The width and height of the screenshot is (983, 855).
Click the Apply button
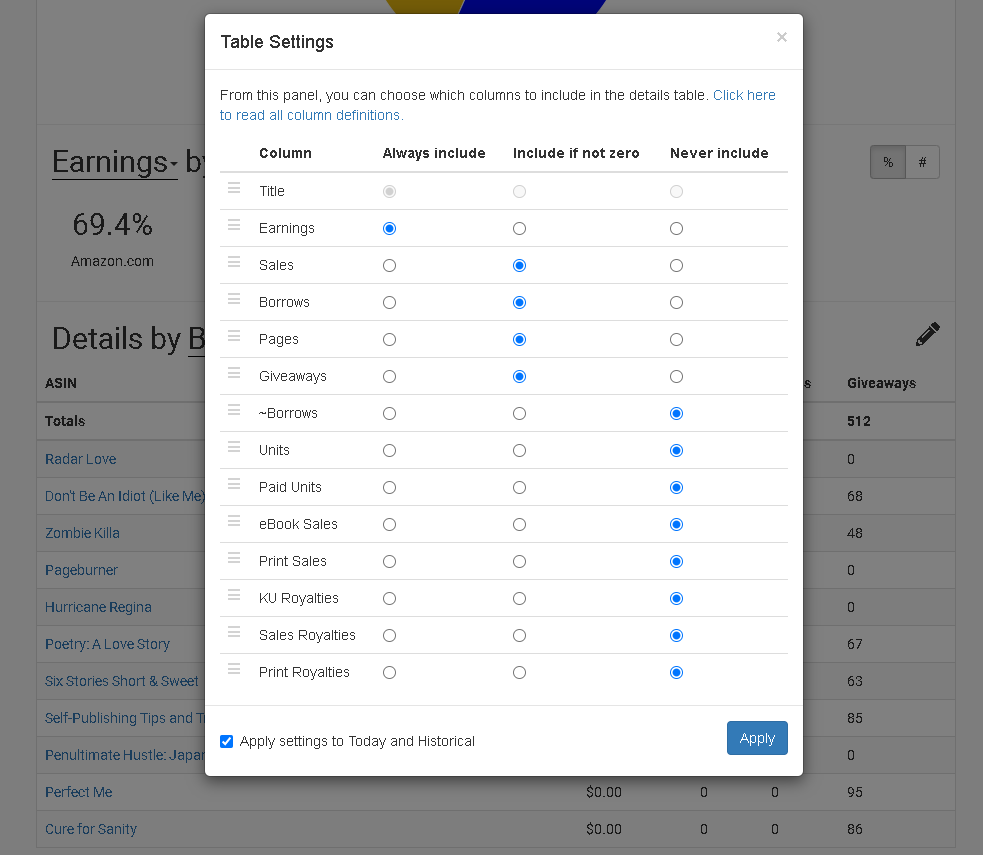(x=757, y=738)
